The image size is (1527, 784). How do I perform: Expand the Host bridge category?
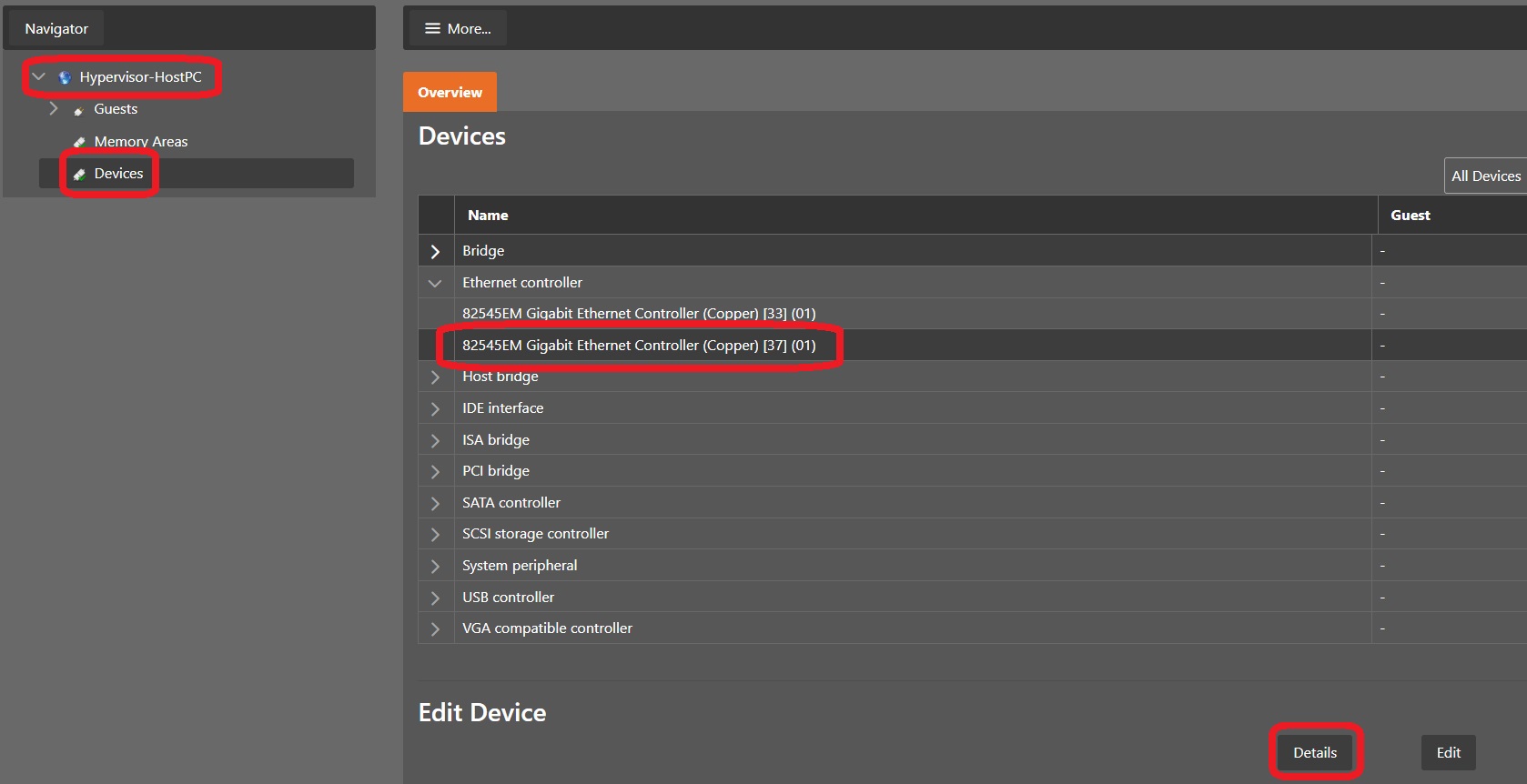(435, 377)
